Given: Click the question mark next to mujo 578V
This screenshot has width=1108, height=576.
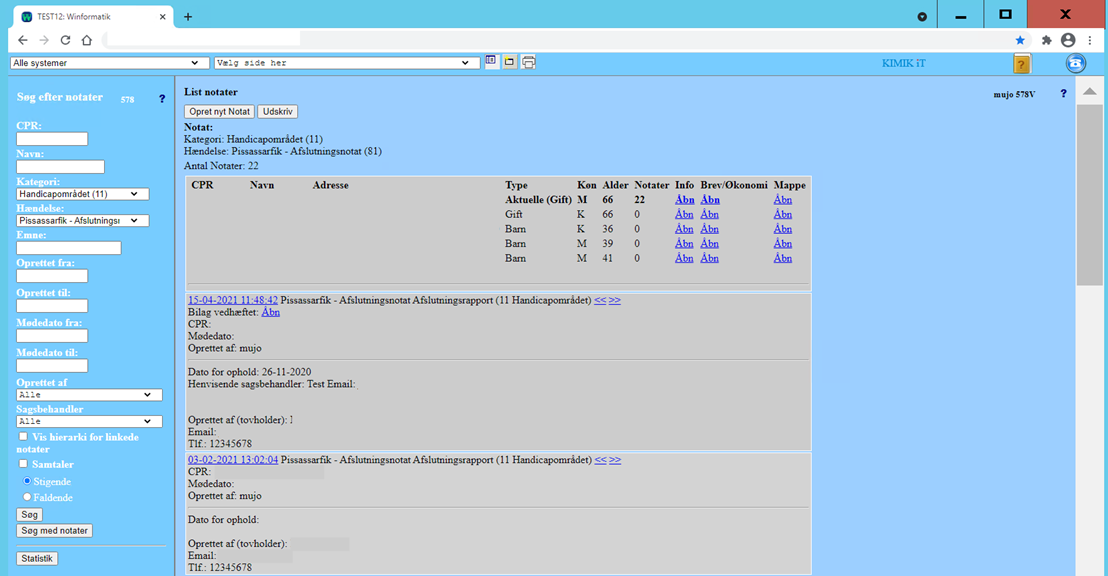Looking at the screenshot, I should point(1063,93).
